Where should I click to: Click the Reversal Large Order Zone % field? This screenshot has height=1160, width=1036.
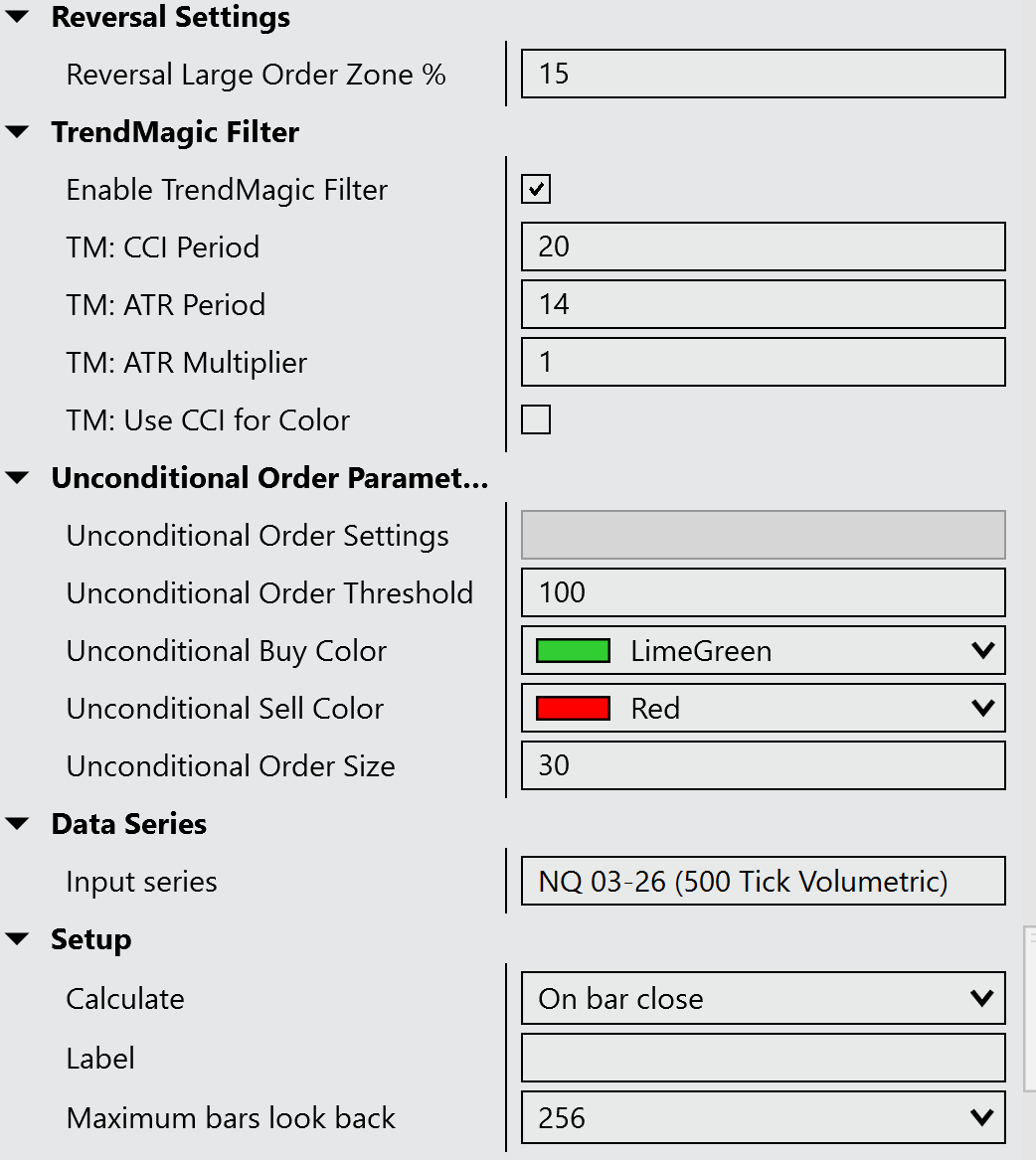click(x=763, y=75)
